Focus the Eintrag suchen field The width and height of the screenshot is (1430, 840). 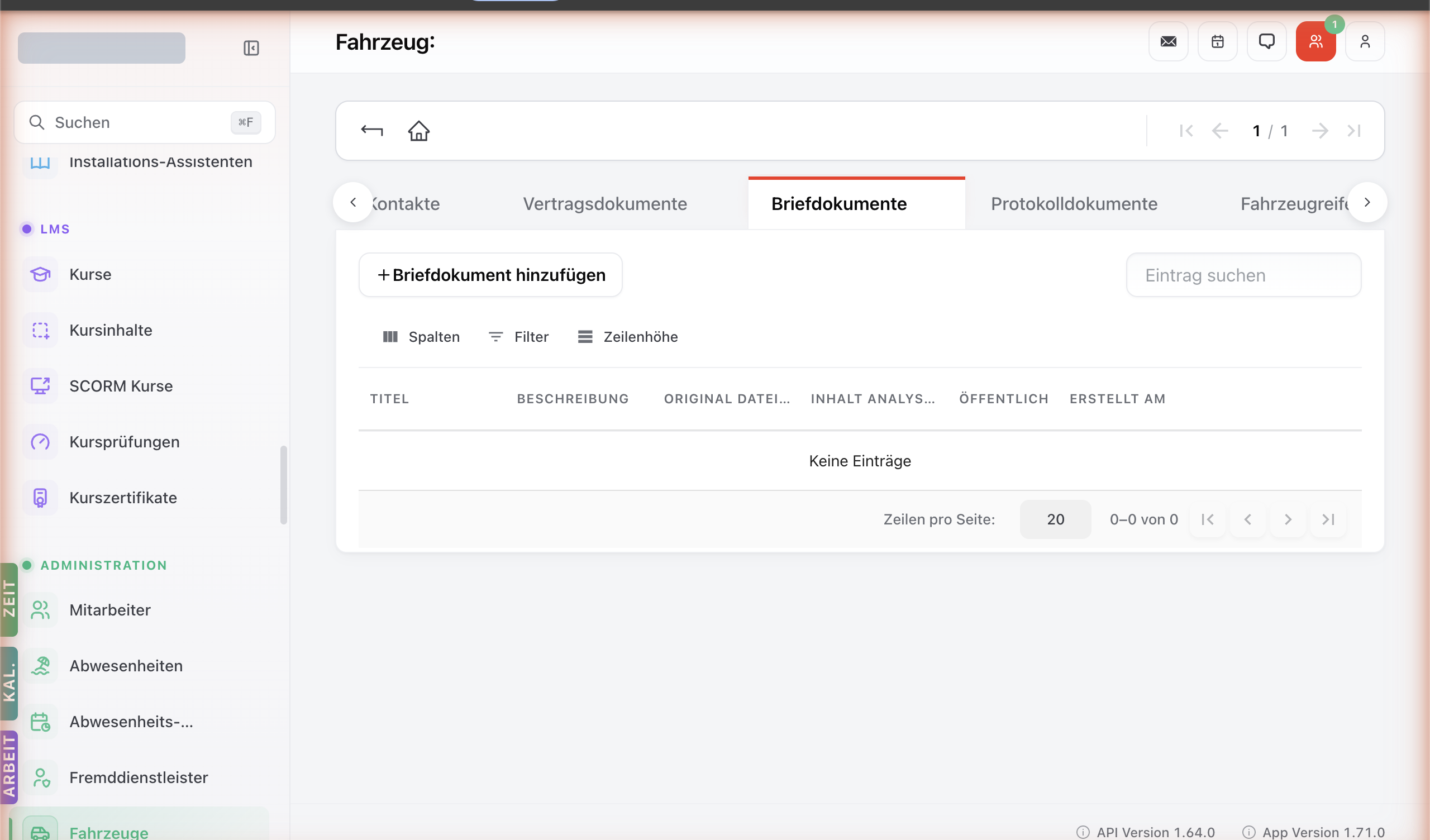1243,275
